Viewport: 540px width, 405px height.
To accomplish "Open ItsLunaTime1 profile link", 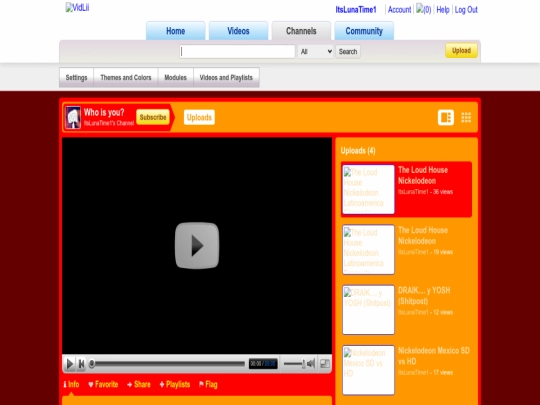I will [356, 10].
